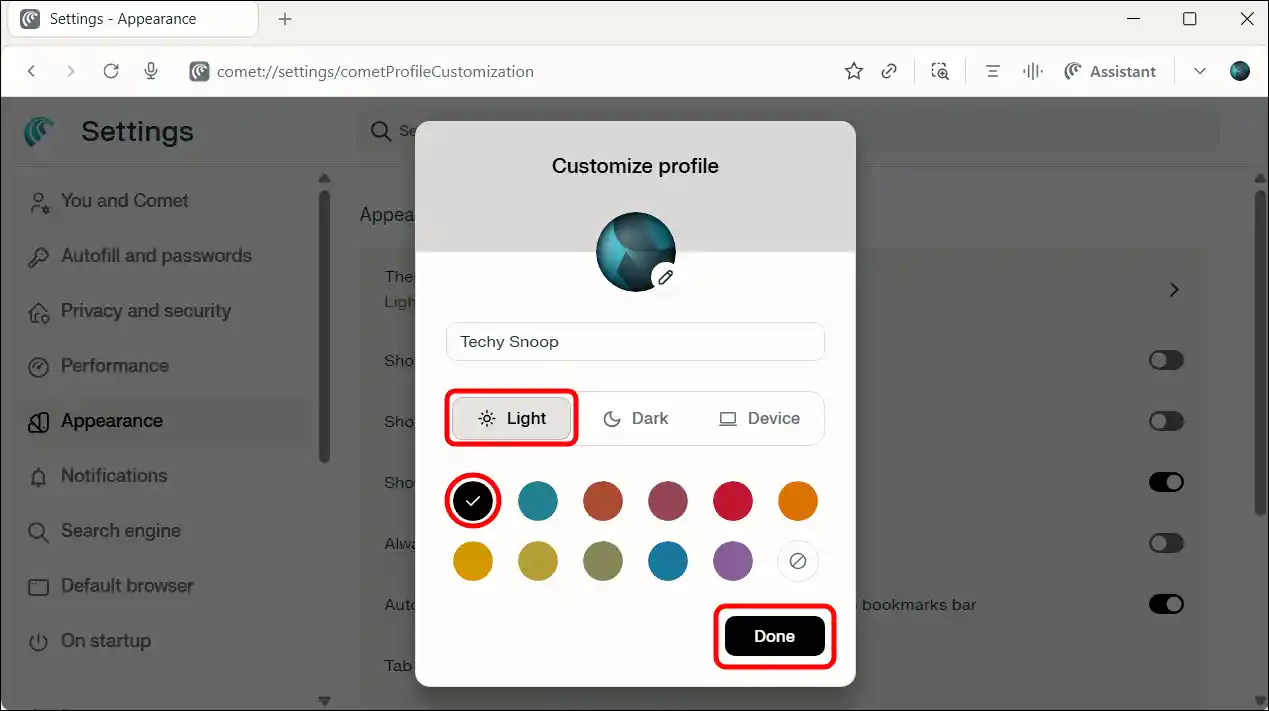The width and height of the screenshot is (1269, 711).
Task: Open the Assistant panel
Action: [1110, 71]
